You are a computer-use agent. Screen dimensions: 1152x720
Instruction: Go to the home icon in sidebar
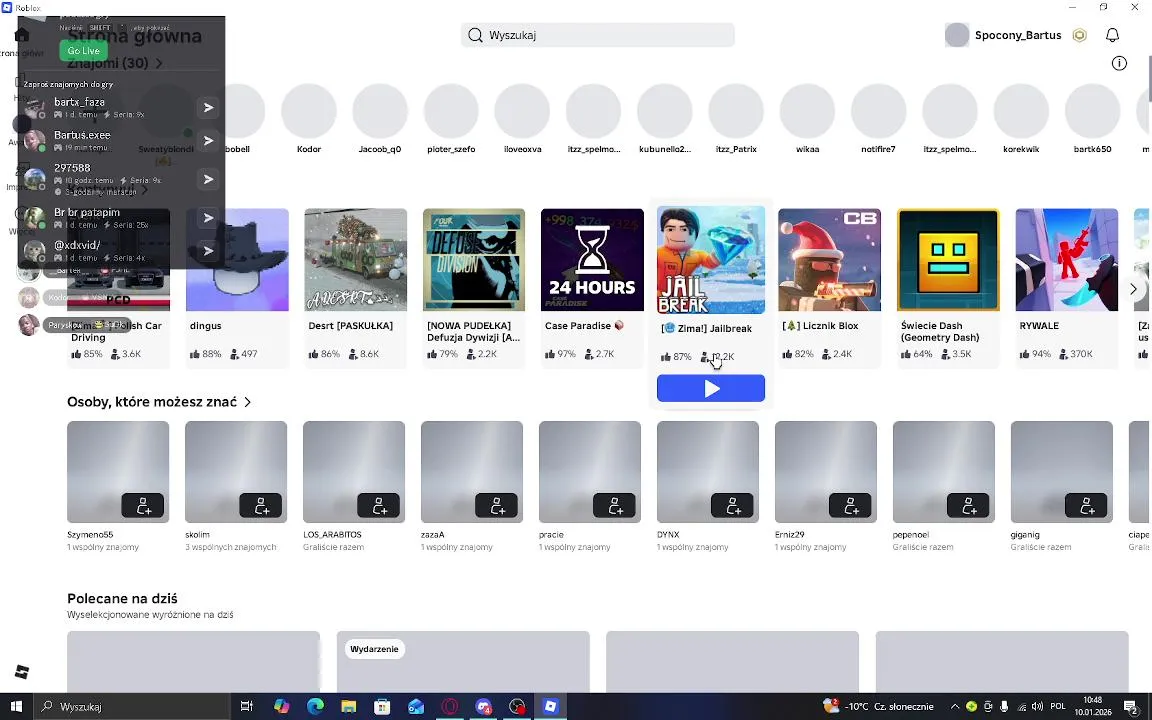(x=21, y=35)
